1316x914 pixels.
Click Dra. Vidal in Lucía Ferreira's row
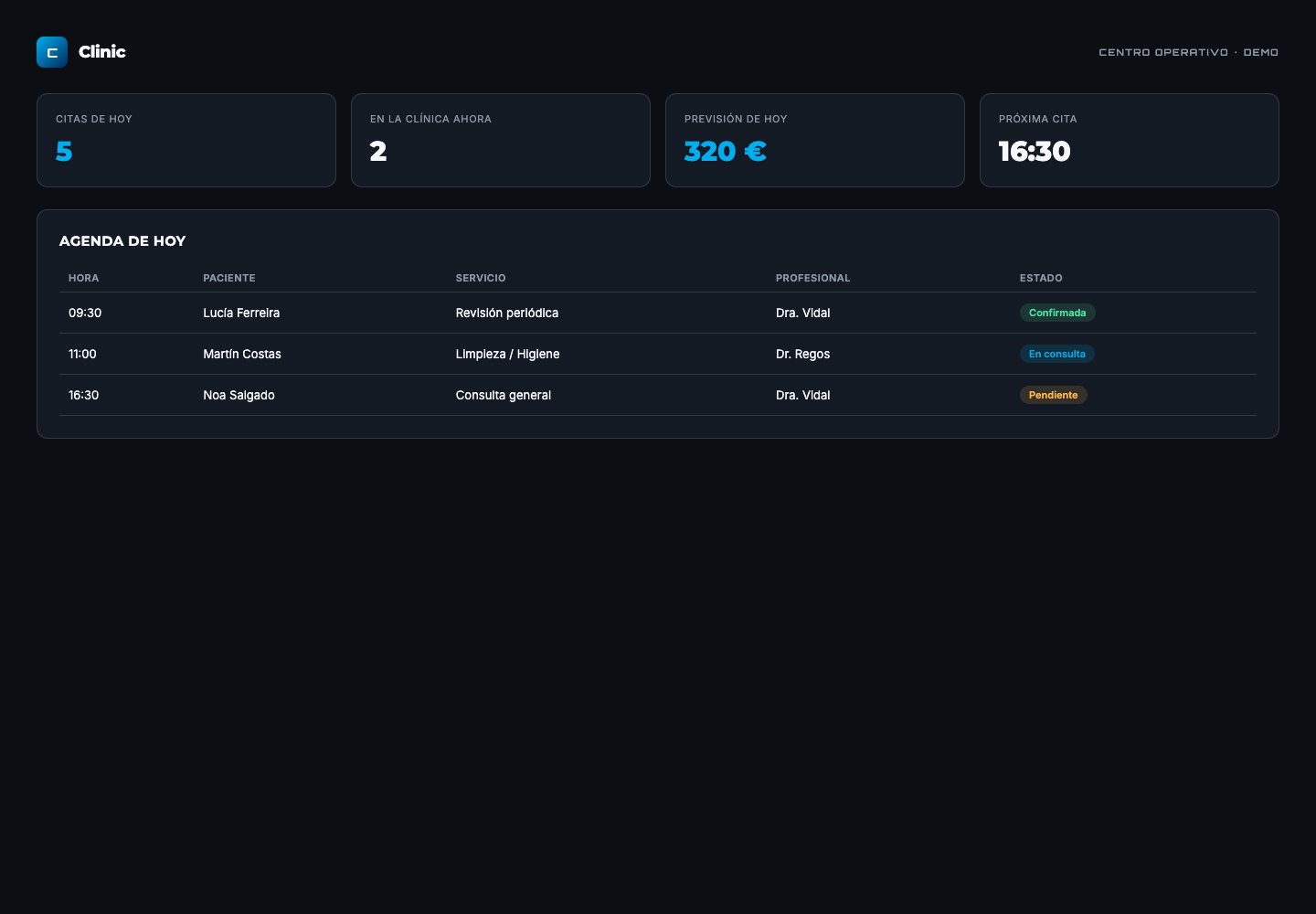803,313
